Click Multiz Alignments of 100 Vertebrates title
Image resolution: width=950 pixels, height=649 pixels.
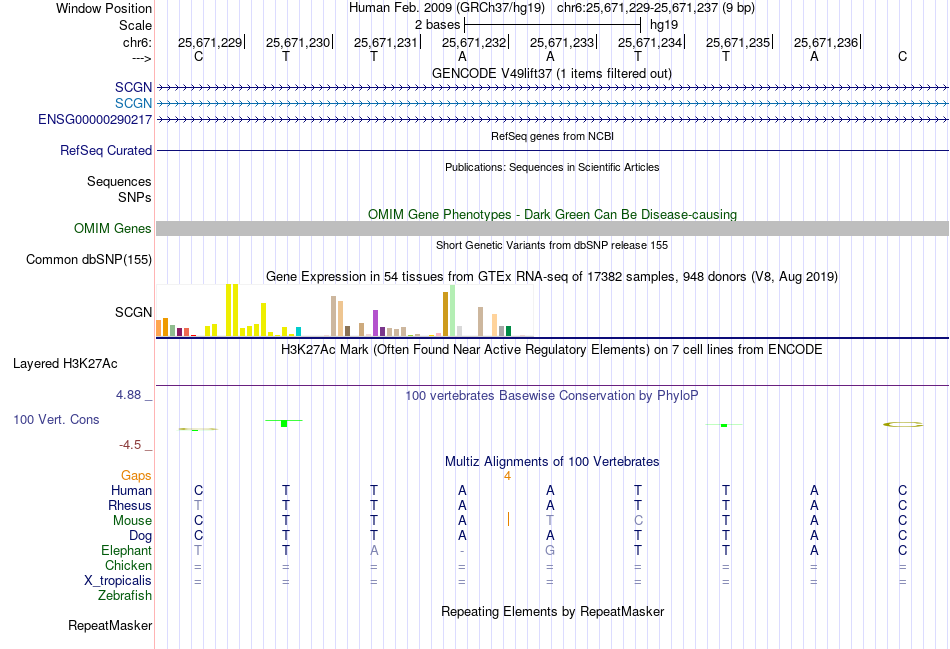coord(552,462)
